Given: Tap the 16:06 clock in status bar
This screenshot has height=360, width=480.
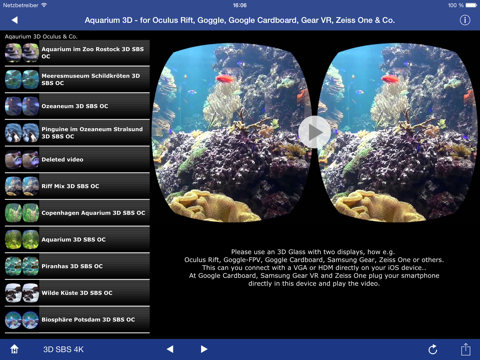Looking at the screenshot, I should tap(240, 5).
